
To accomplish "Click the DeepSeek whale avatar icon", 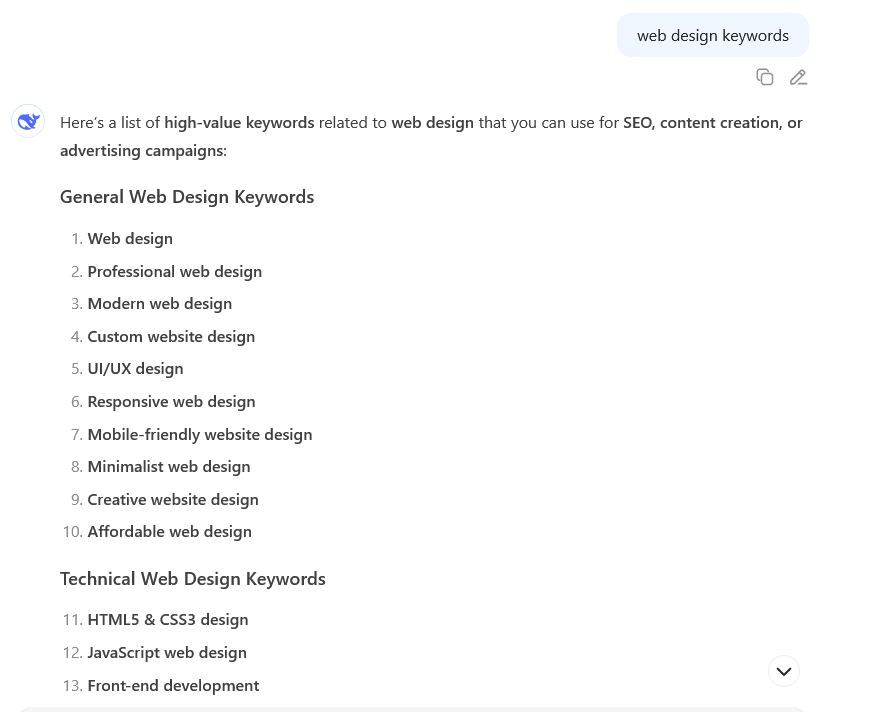I will click(28, 121).
